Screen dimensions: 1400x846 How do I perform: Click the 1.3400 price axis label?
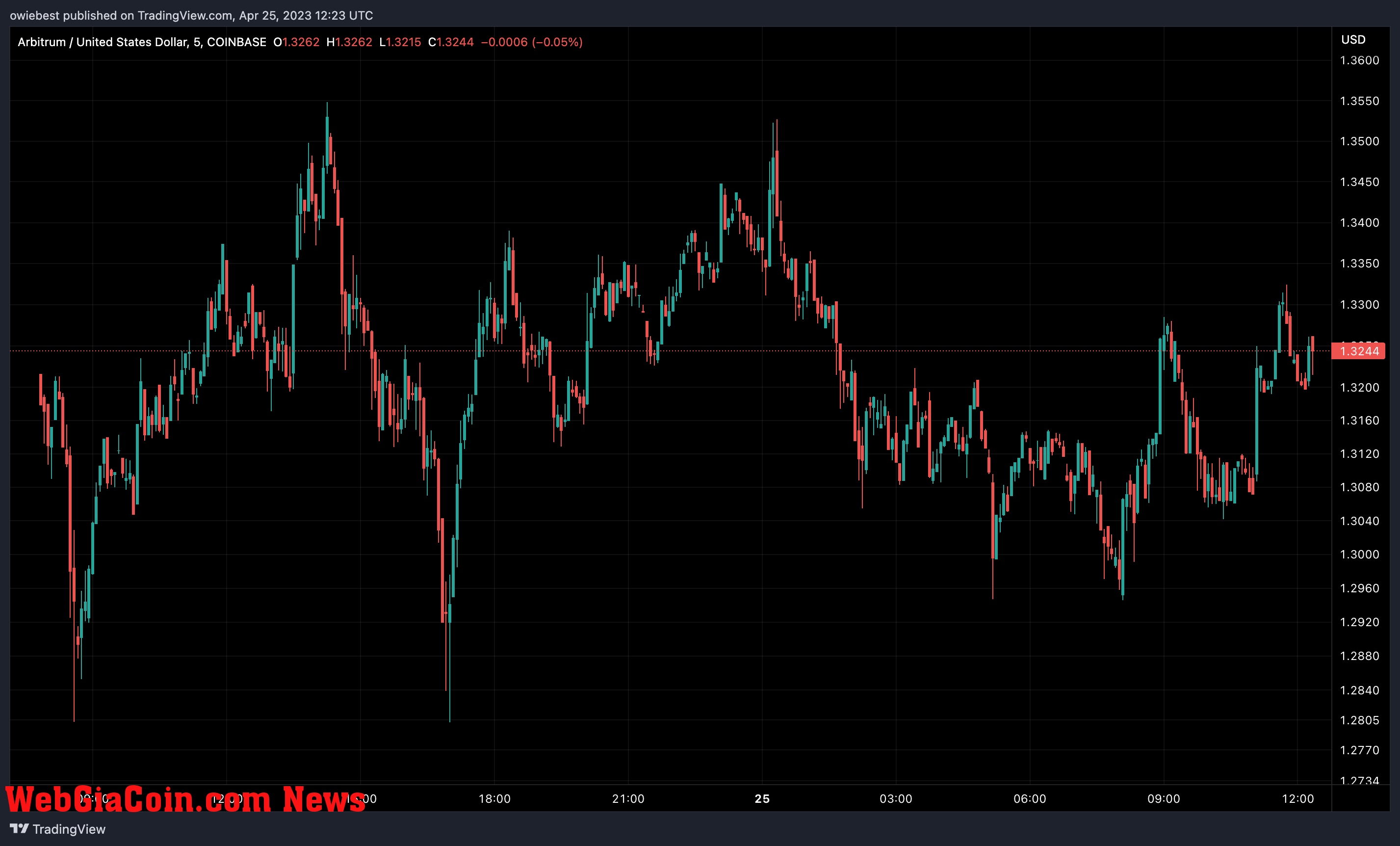(1360, 223)
